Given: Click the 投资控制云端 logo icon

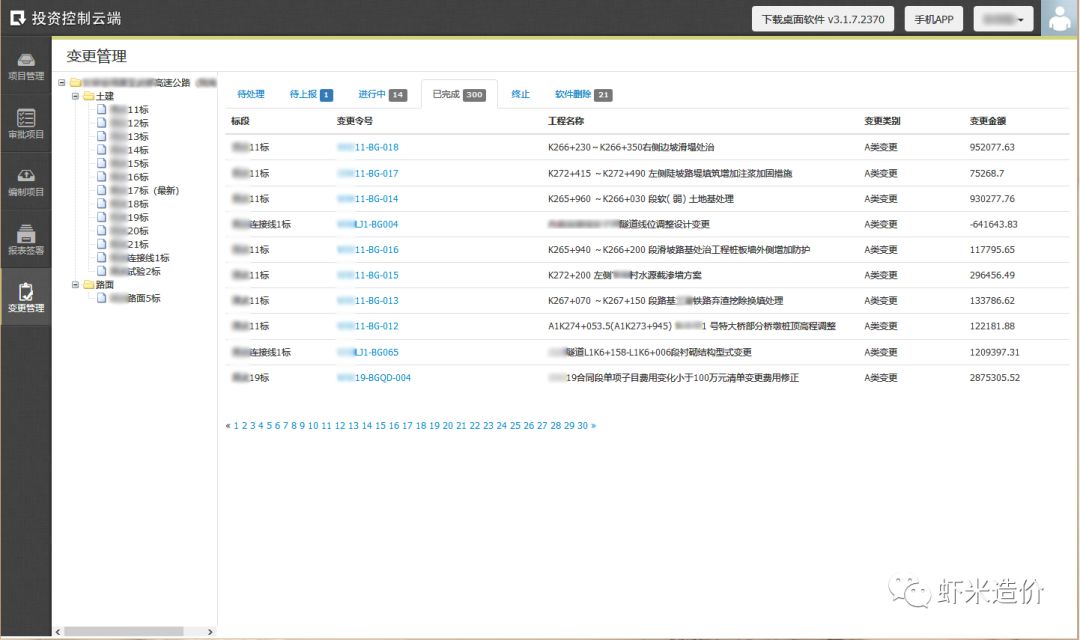Looking at the screenshot, I should coord(17,19).
